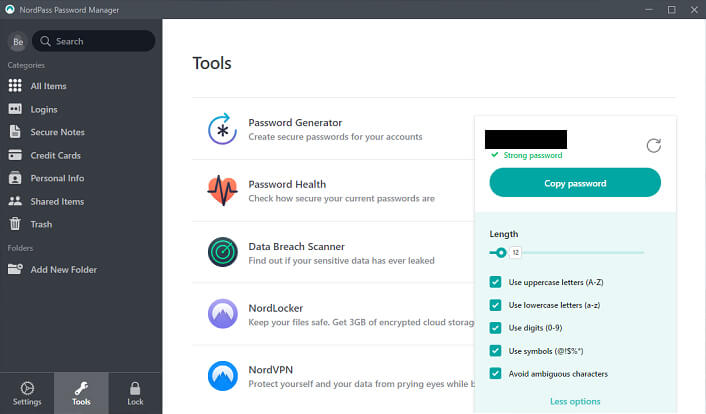Click the 'Length' label
This screenshot has width=706, height=414.
[x=504, y=234]
